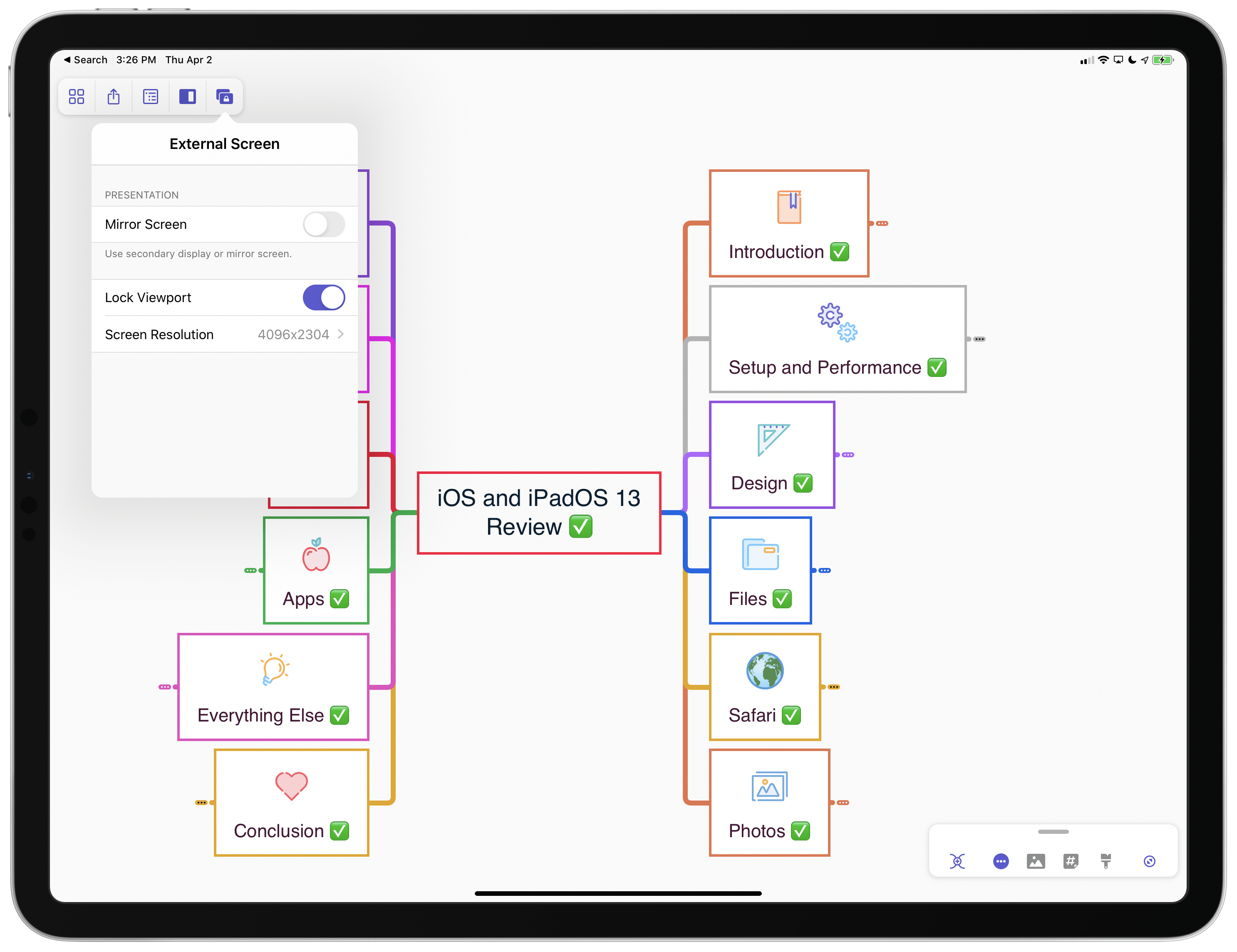Turn off Lock Viewport switch
1237x952 pixels.
point(323,297)
